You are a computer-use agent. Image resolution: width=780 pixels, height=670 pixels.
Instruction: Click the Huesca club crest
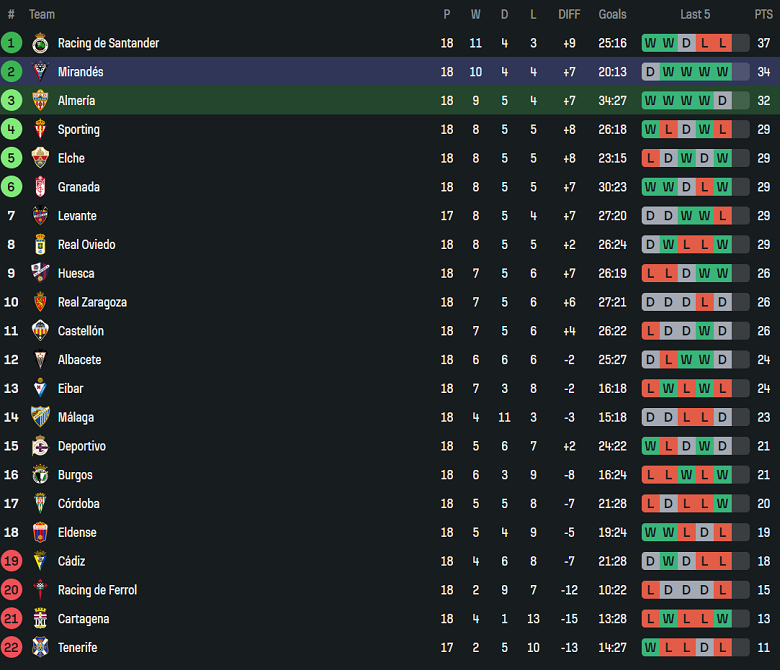[x=40, y=273]
